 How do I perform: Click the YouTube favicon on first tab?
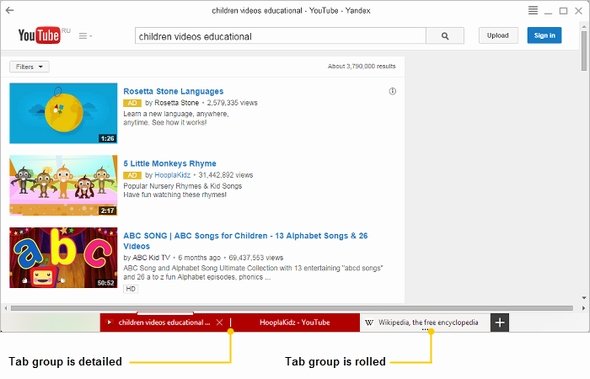(x=109, y=322)
